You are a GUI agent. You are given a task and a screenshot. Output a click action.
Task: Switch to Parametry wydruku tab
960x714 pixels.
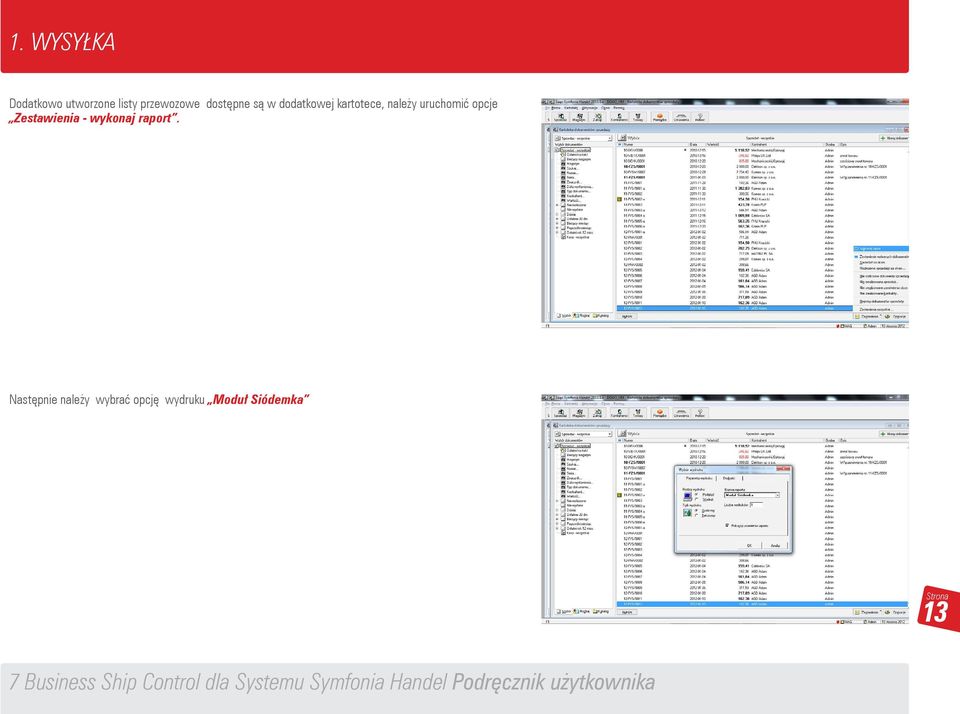pyautogui.click(x=699, y=478)
